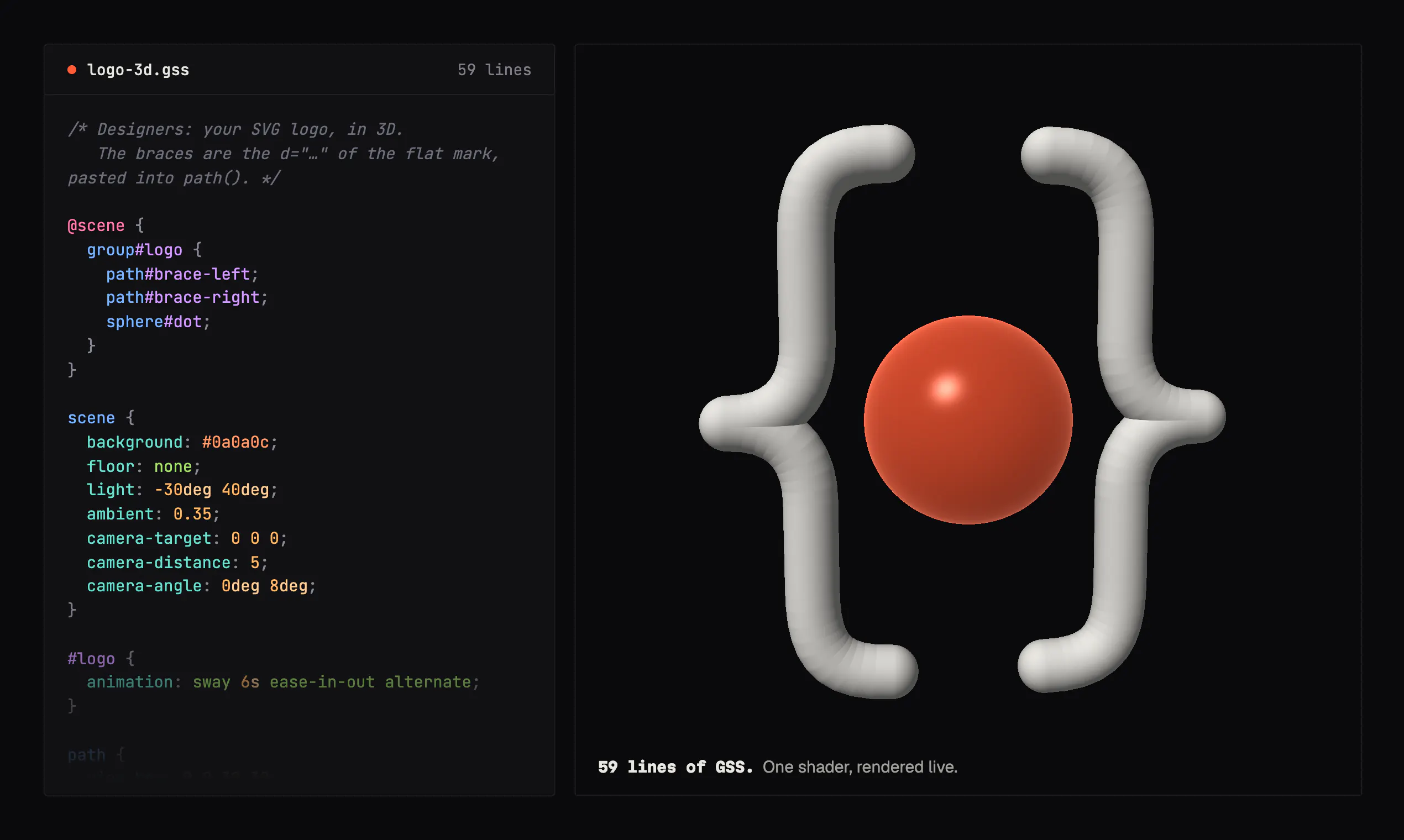Click the comment starting "Designers: your SVG logo"

(x=283, y=154)
